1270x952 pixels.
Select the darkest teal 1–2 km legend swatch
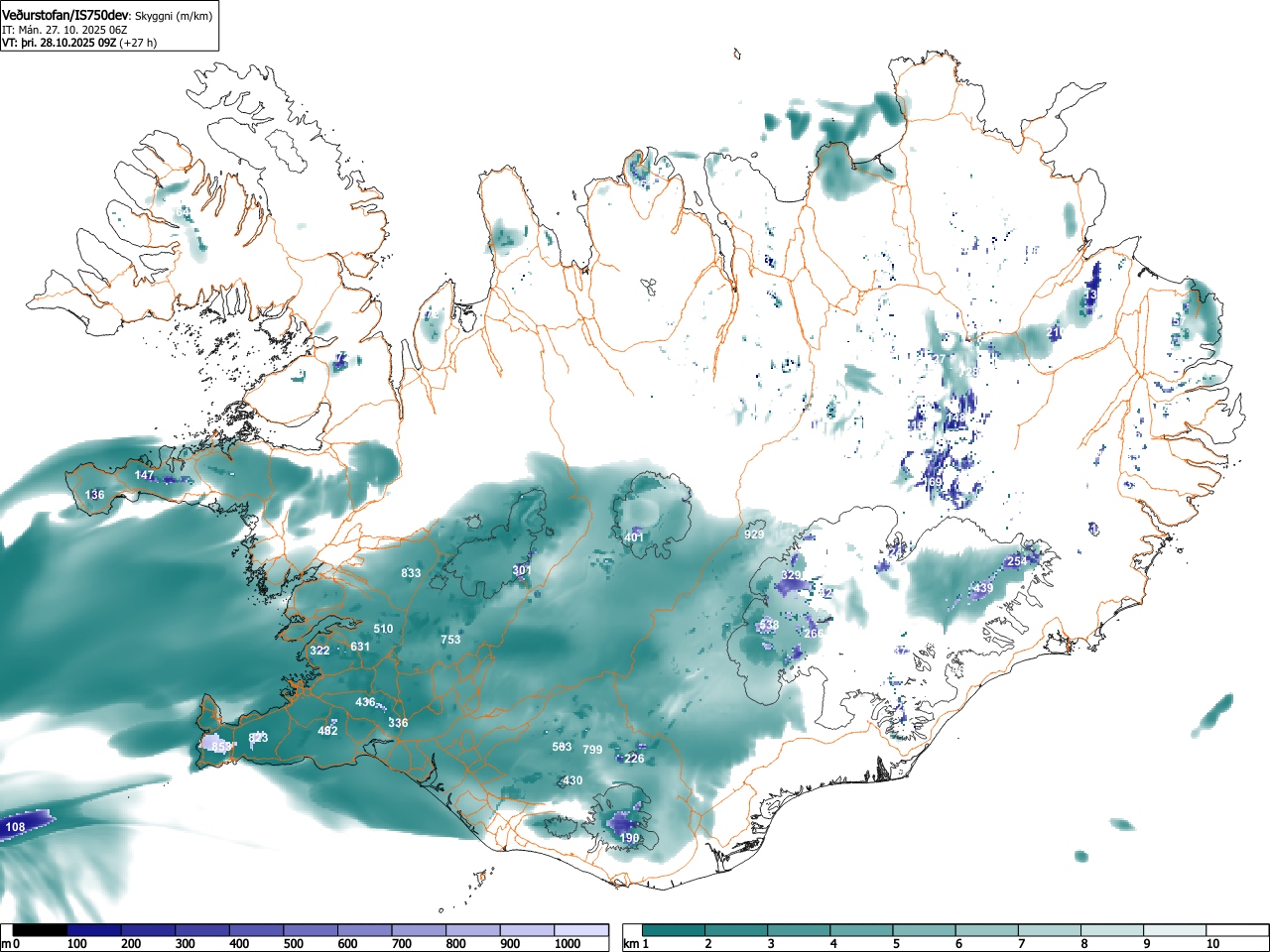(674, 930)
